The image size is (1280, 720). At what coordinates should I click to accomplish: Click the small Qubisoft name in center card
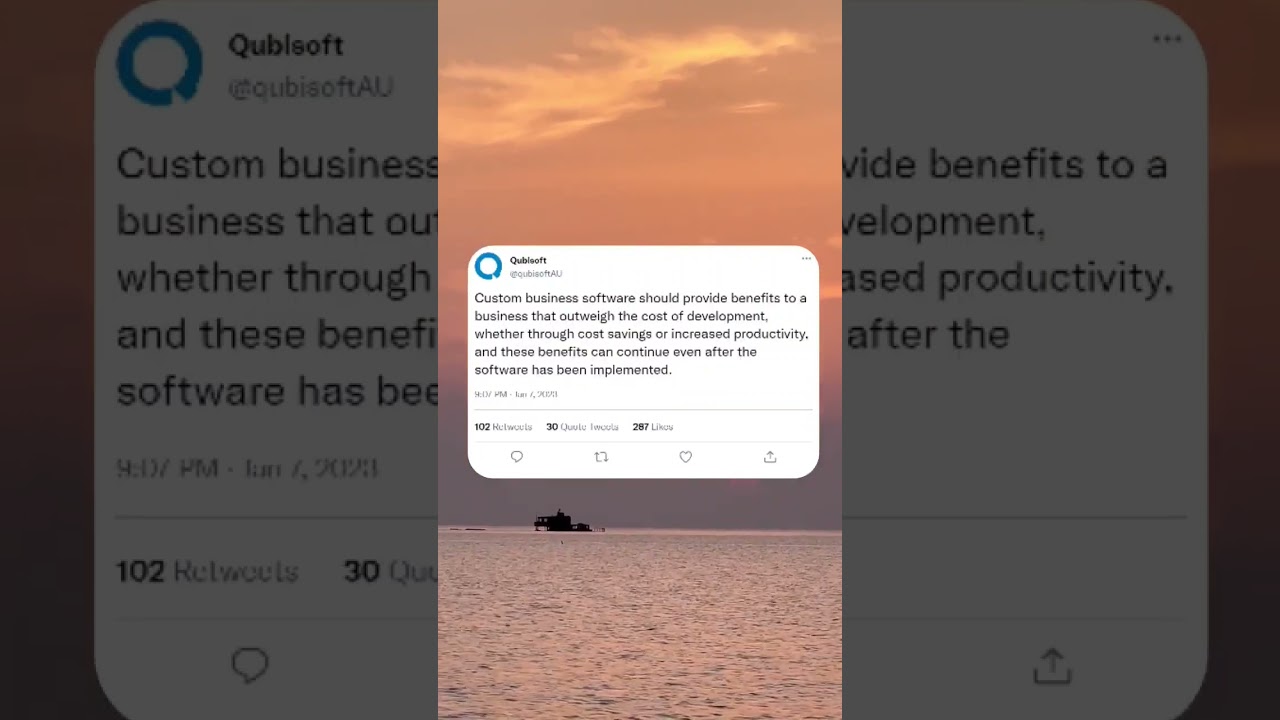tap(528, 260)
